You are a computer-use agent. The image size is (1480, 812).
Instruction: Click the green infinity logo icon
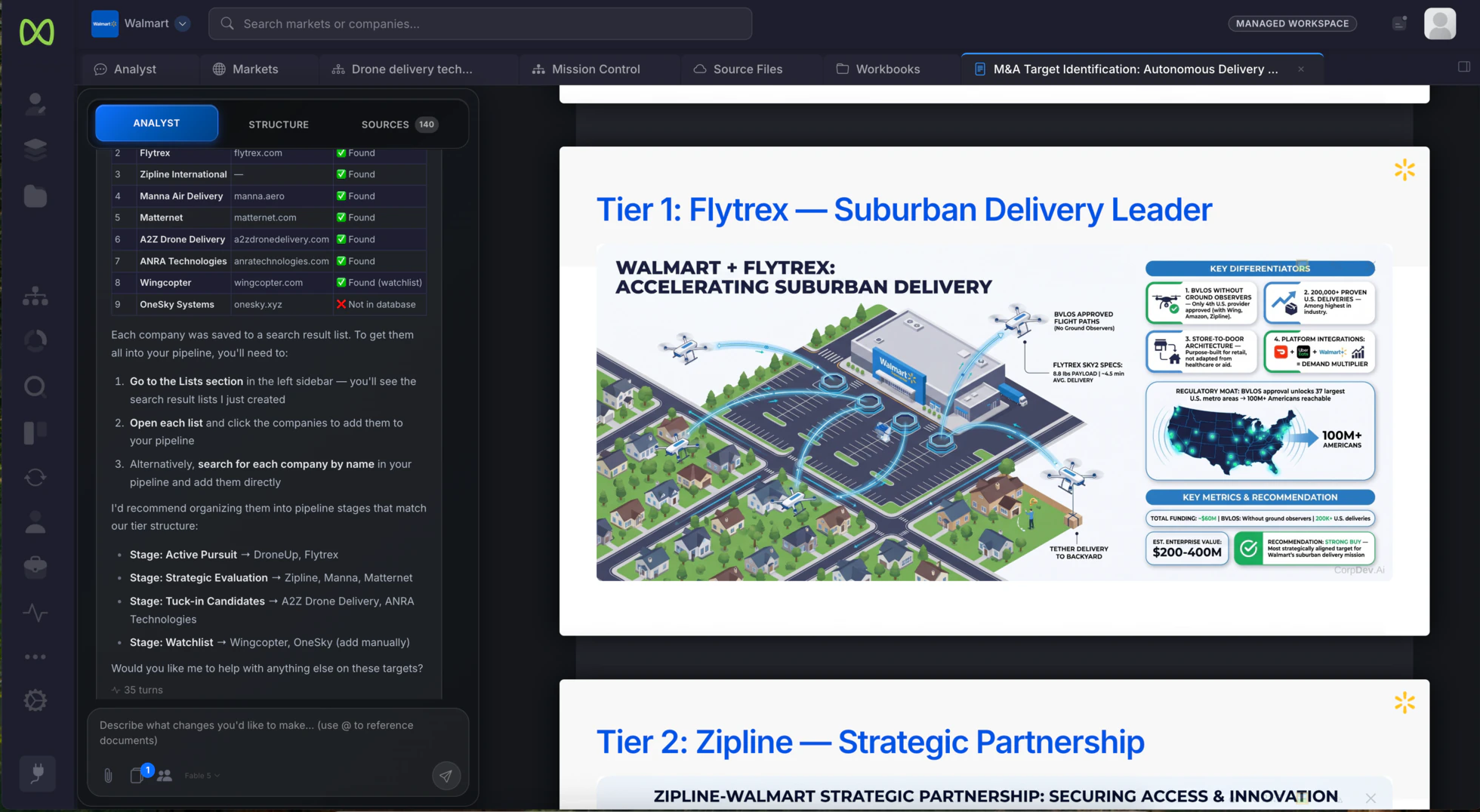pos(36,31)
